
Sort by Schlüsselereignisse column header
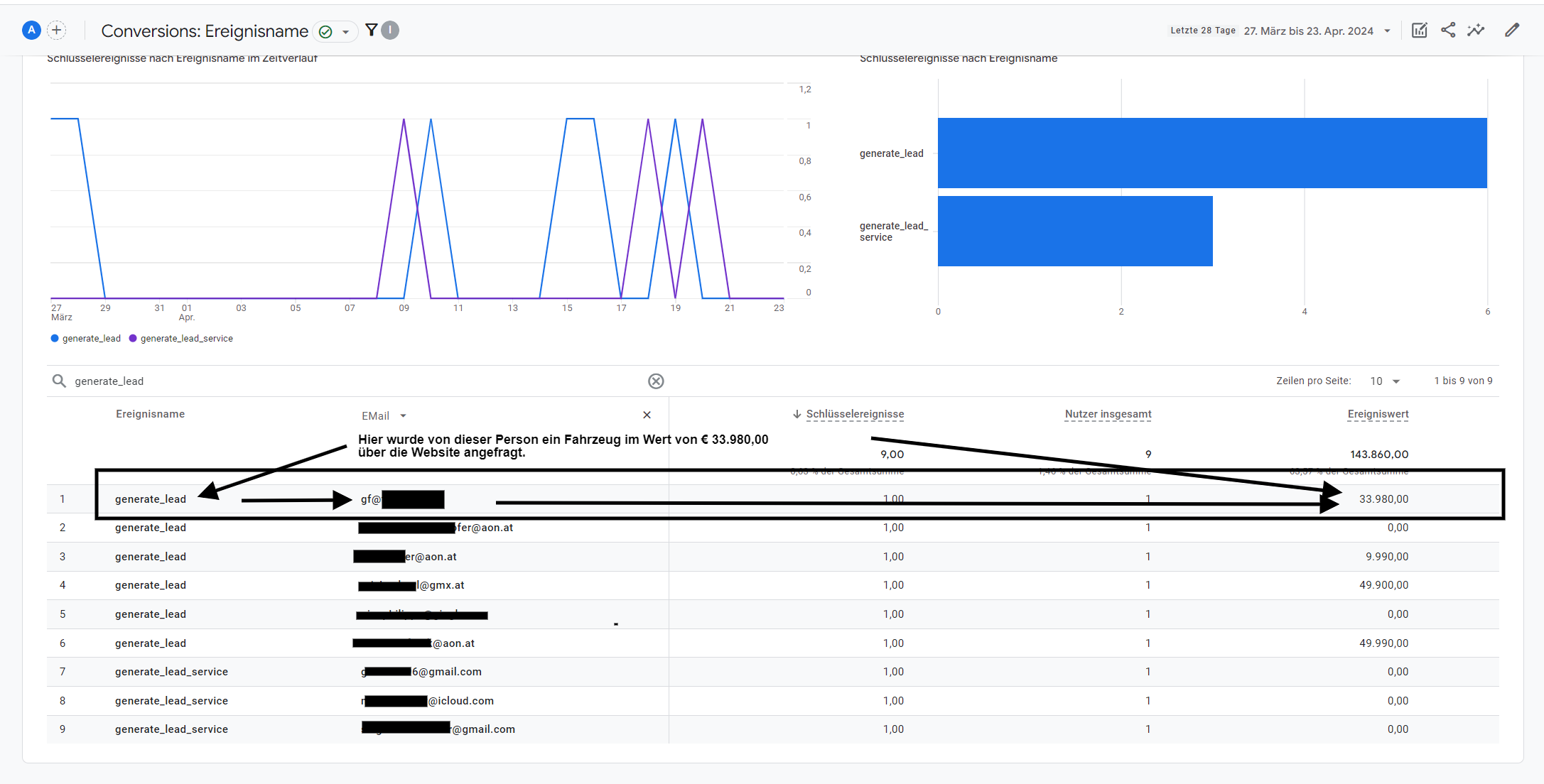point(854,414)
